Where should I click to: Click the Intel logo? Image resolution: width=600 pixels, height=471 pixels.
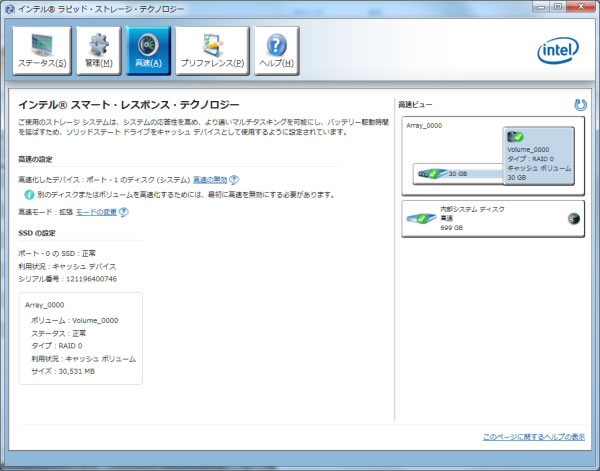click(558, 51)
